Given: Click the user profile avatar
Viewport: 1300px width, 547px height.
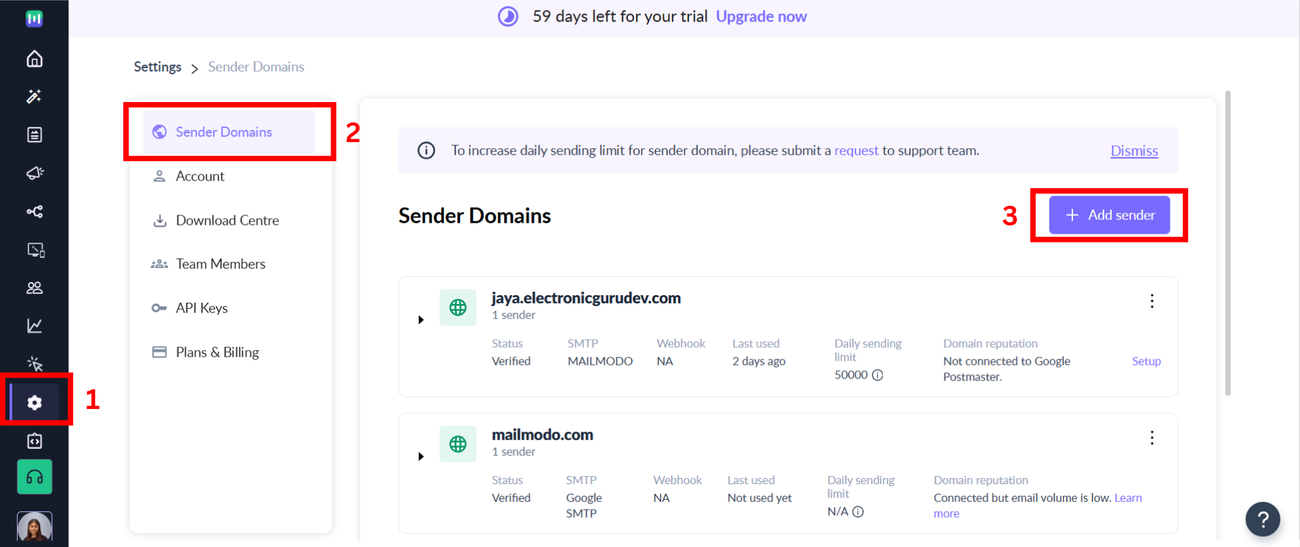Looking at the screenshot, I should click(x=34, y=526).
